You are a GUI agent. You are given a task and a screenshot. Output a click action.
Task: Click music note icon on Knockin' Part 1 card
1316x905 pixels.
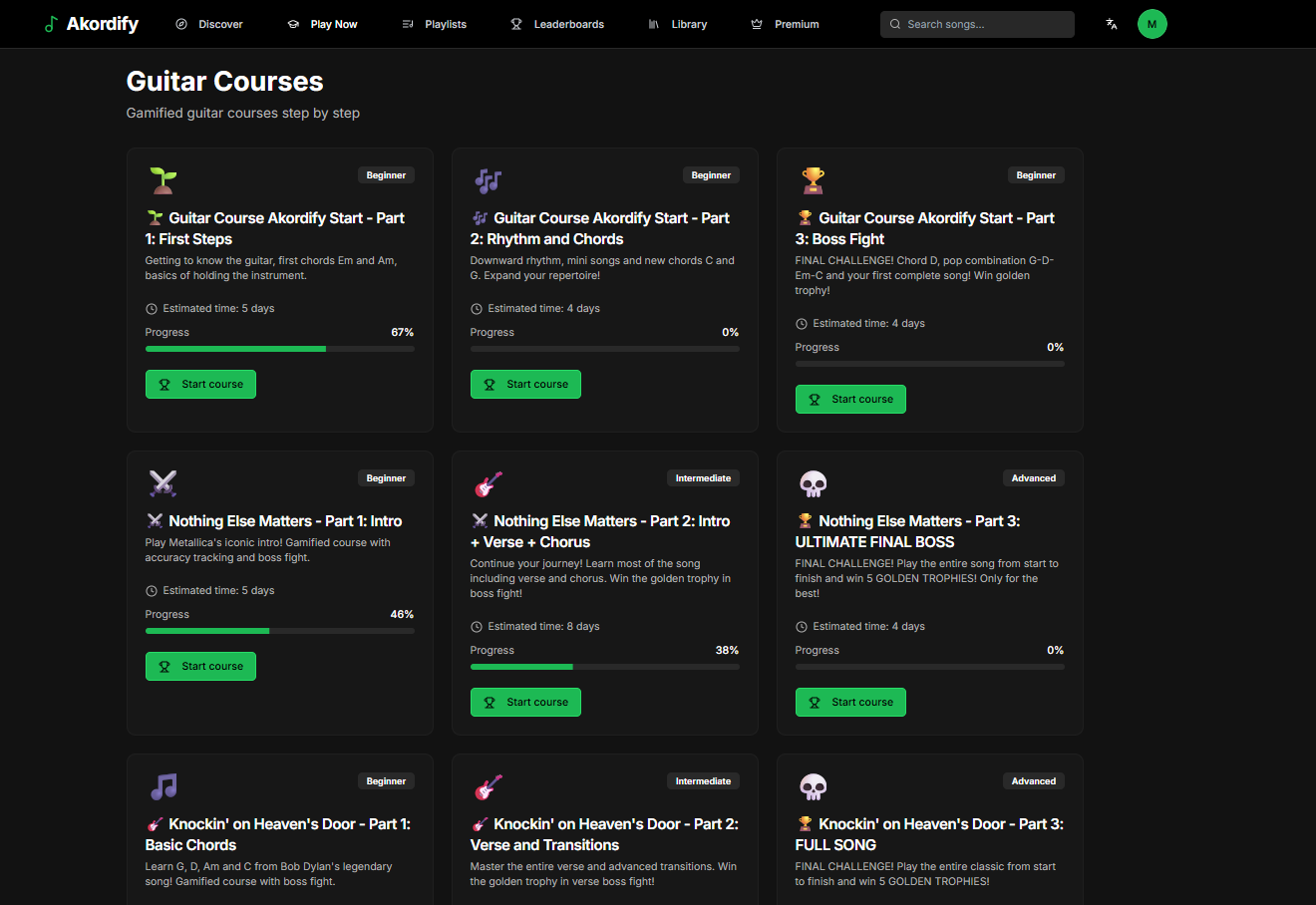pyautogui.click(x=164, y=786)
